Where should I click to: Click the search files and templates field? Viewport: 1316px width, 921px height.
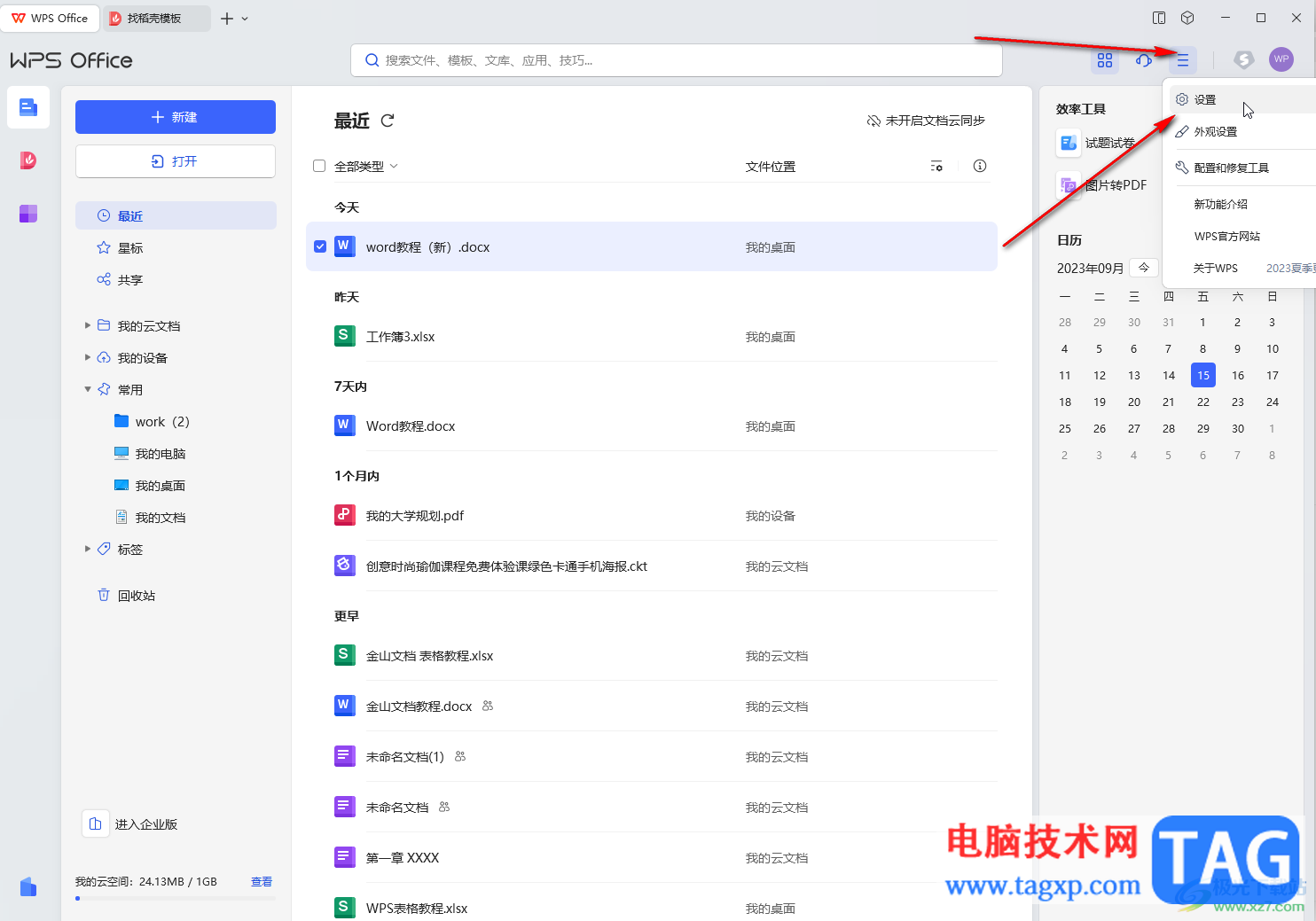point(677,60)
